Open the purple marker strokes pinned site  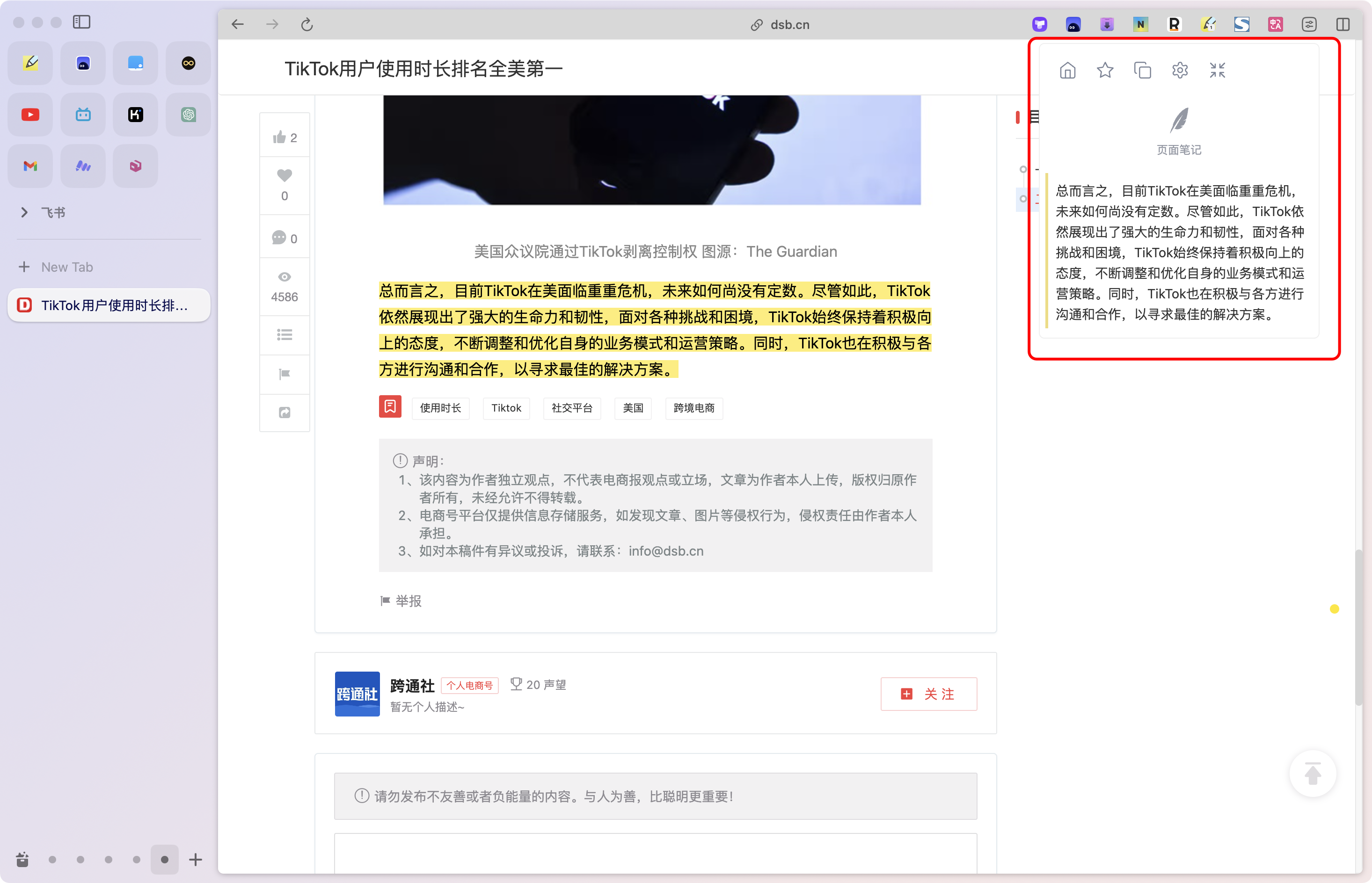[x=83, y=166]
